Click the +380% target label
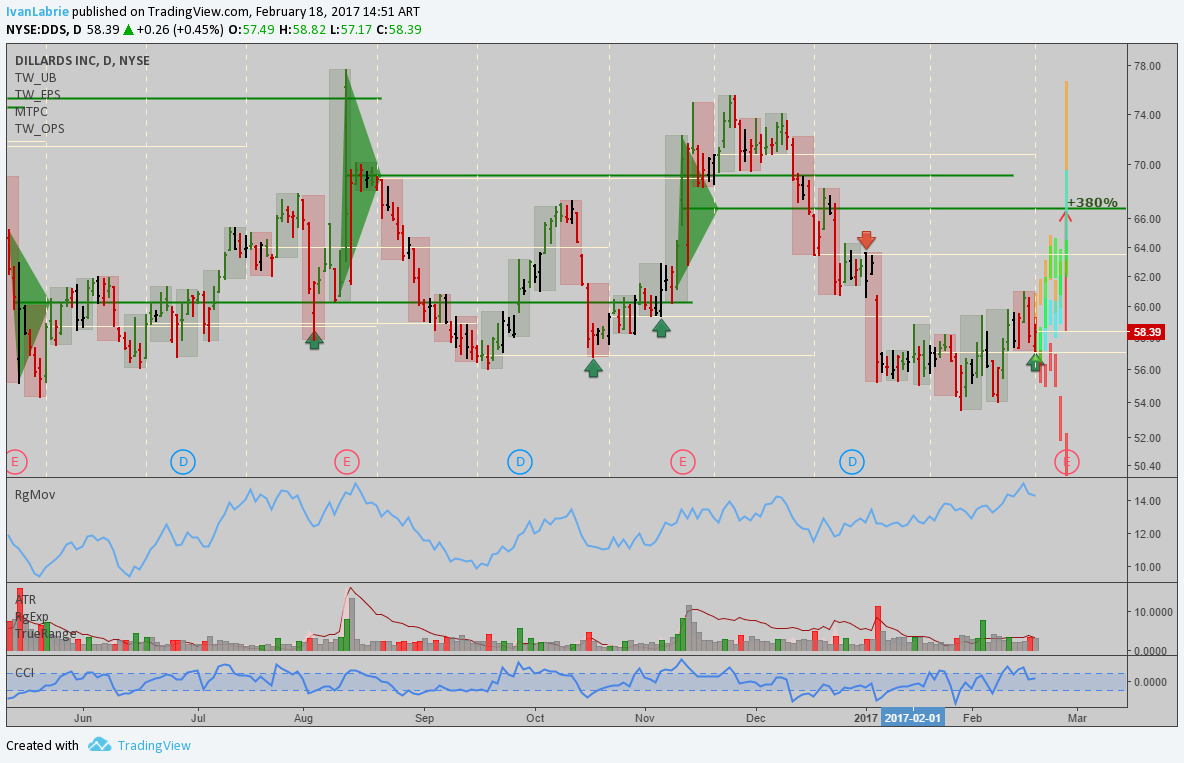Viewport: 1184px width, 763px height. click(x=1092, y=202)
